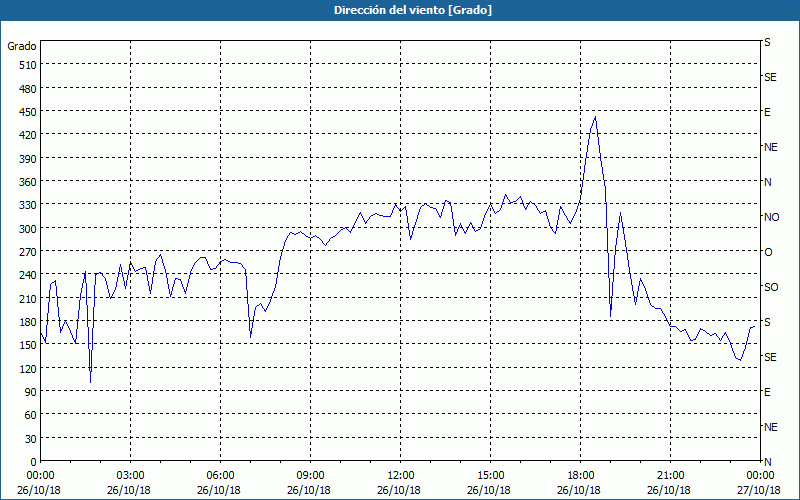800x500 pixels.
Task: Click the 'S' compass label at 180 level
Action: 767,322
